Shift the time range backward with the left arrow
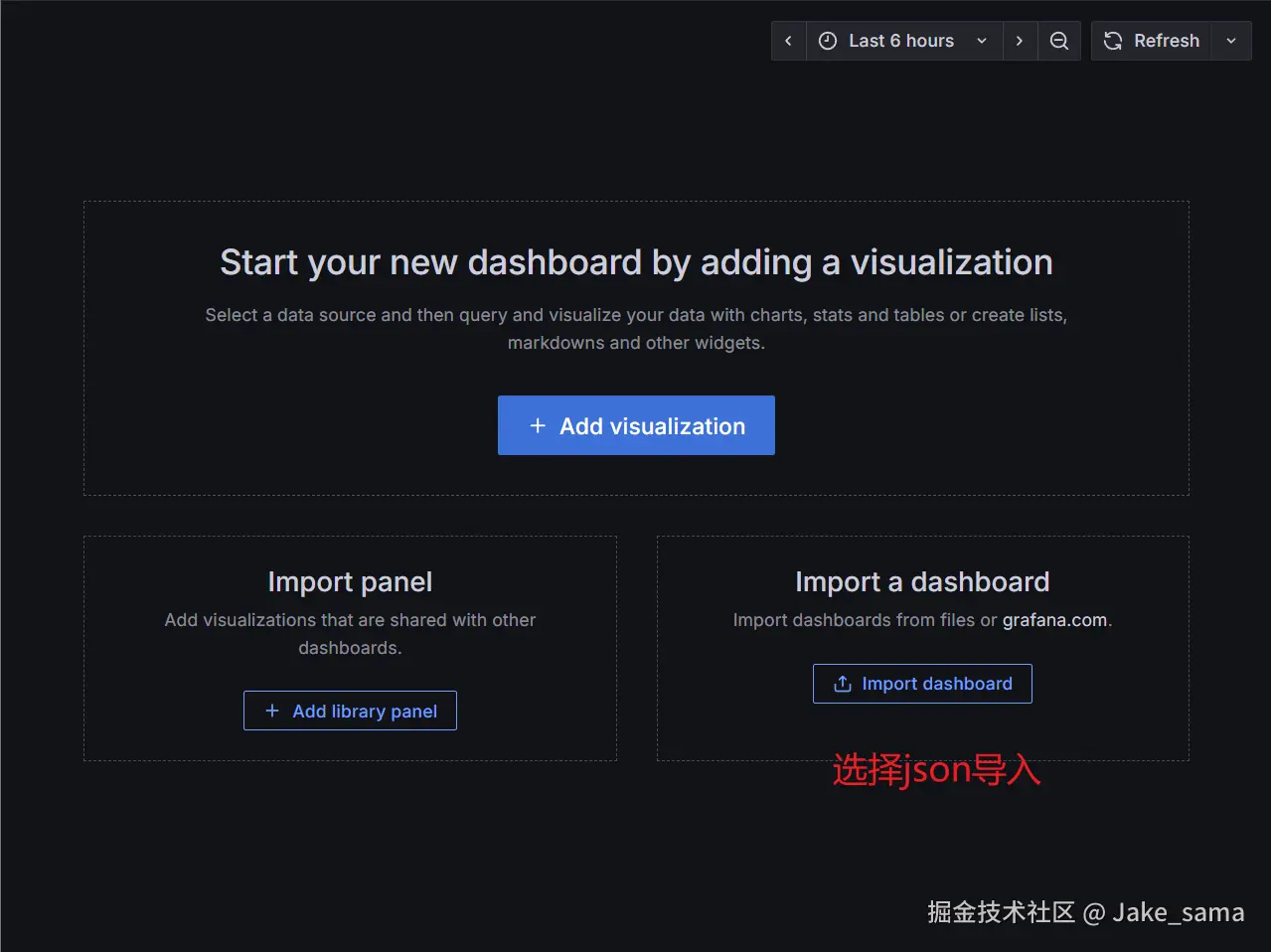Screen dimensions: 1271x952 [788, 41]
